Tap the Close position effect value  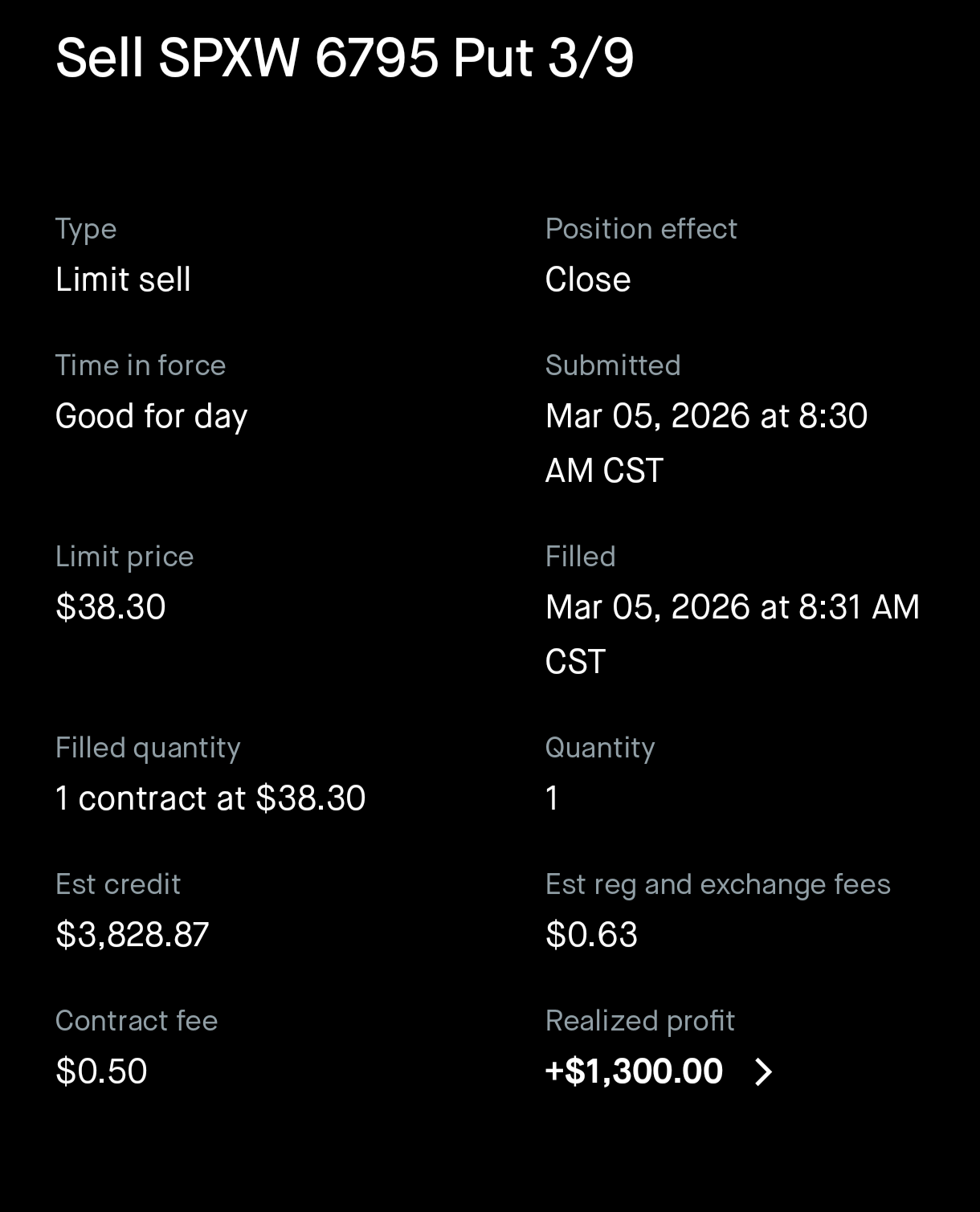pos(588,280)
